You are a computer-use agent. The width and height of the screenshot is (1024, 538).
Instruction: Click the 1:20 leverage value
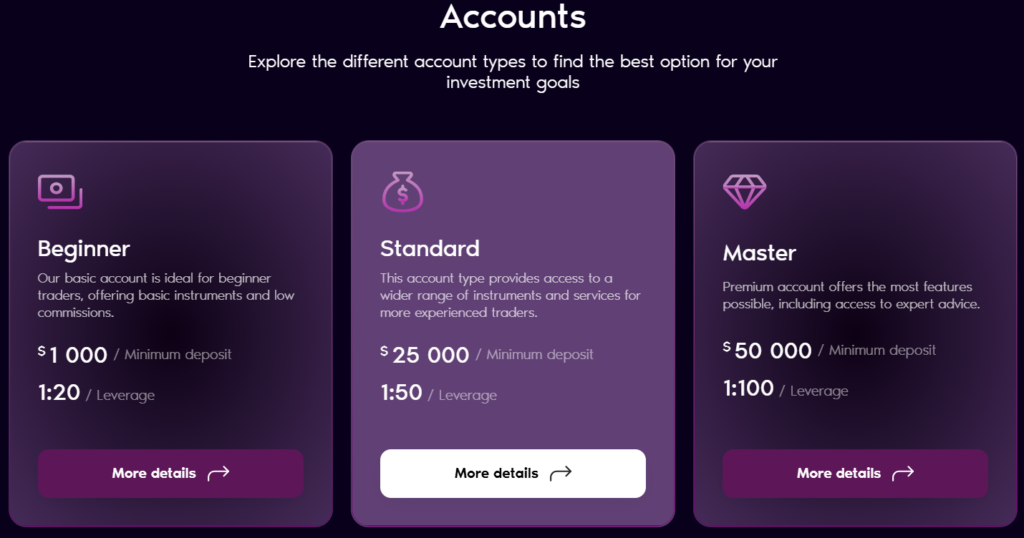tap(59, 393)
